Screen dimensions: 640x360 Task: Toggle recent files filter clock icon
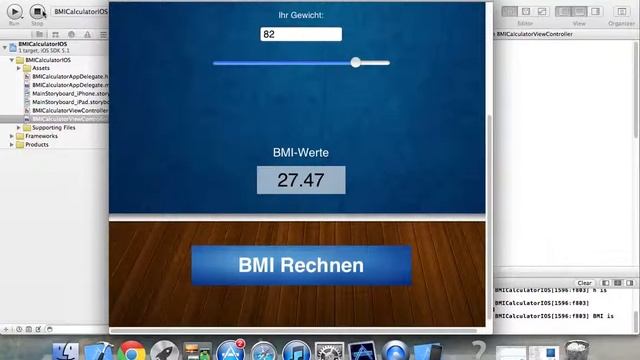19,329
